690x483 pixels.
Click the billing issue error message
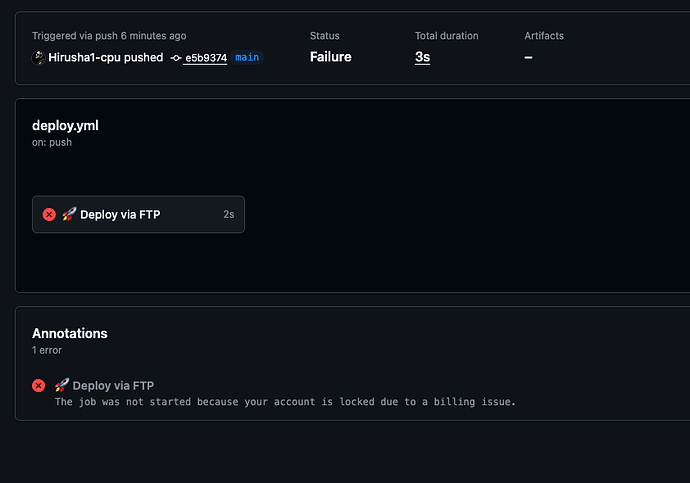click(x=285, y=402)
